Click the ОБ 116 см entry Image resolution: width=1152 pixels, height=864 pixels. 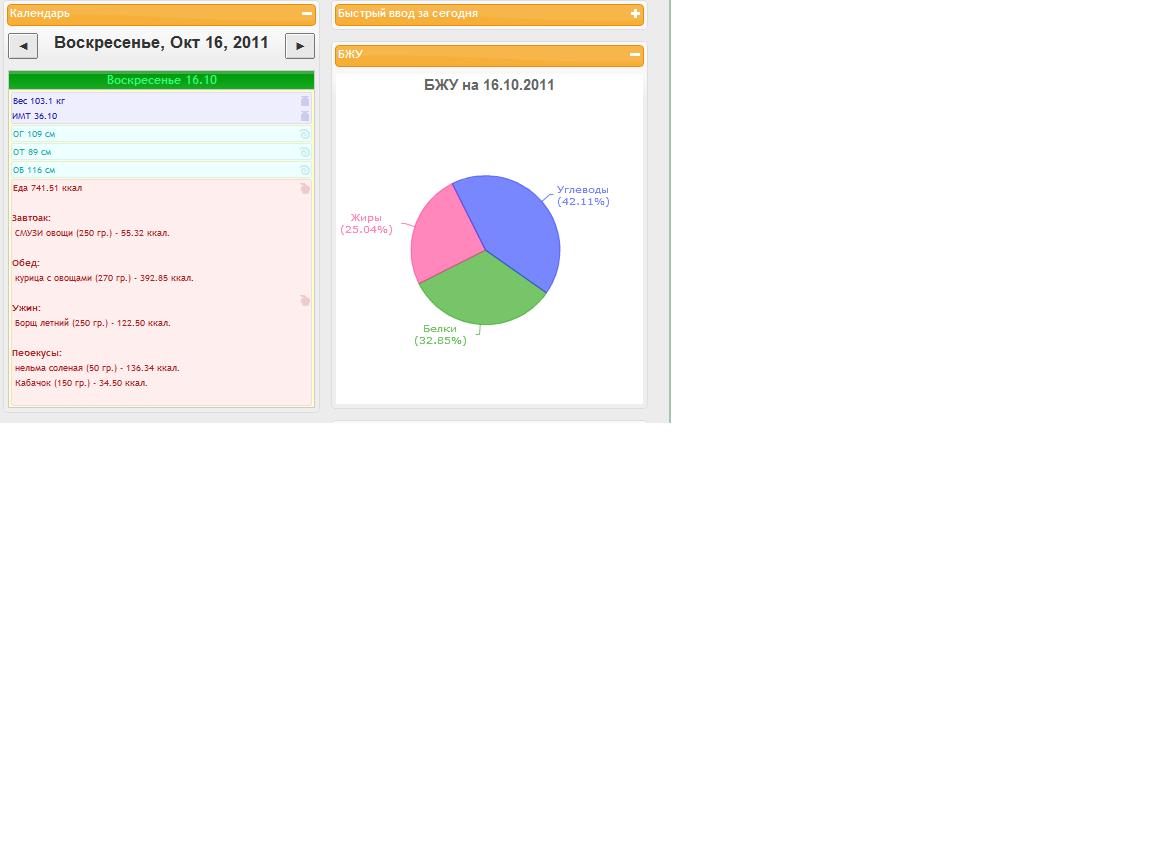pos(34,170)
